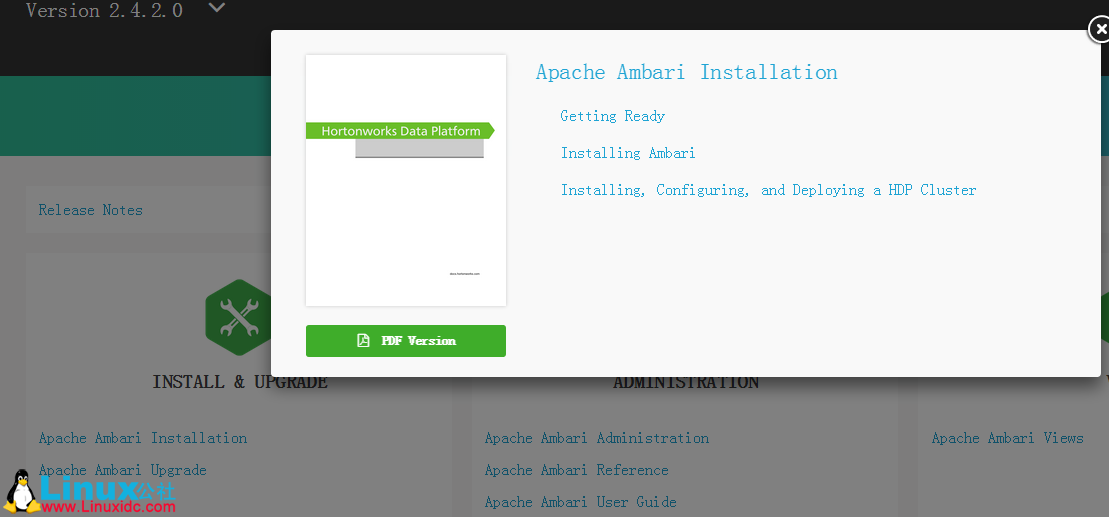Expand the Version 2.4.2.0 dropdown arrow
Image resolution: width=1109 pixels, height=517 pixels.
click(x=216, y=9)
